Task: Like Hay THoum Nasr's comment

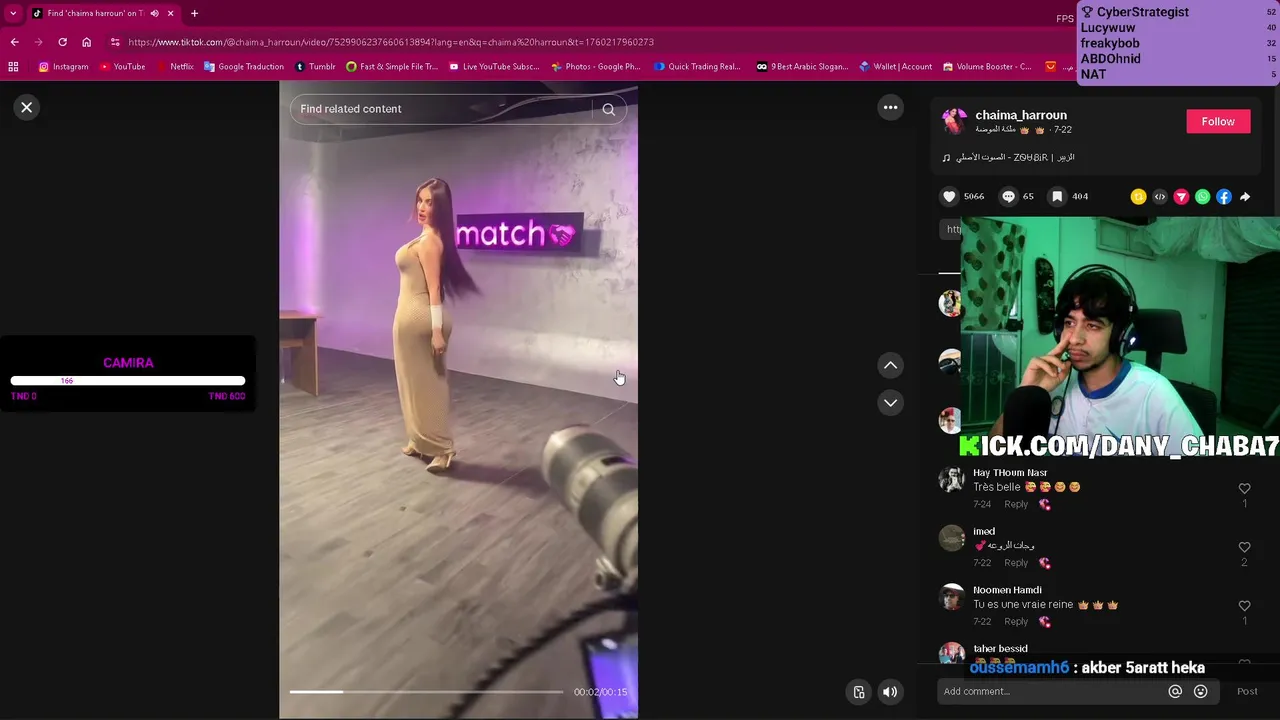Action: coord(1244,489)
